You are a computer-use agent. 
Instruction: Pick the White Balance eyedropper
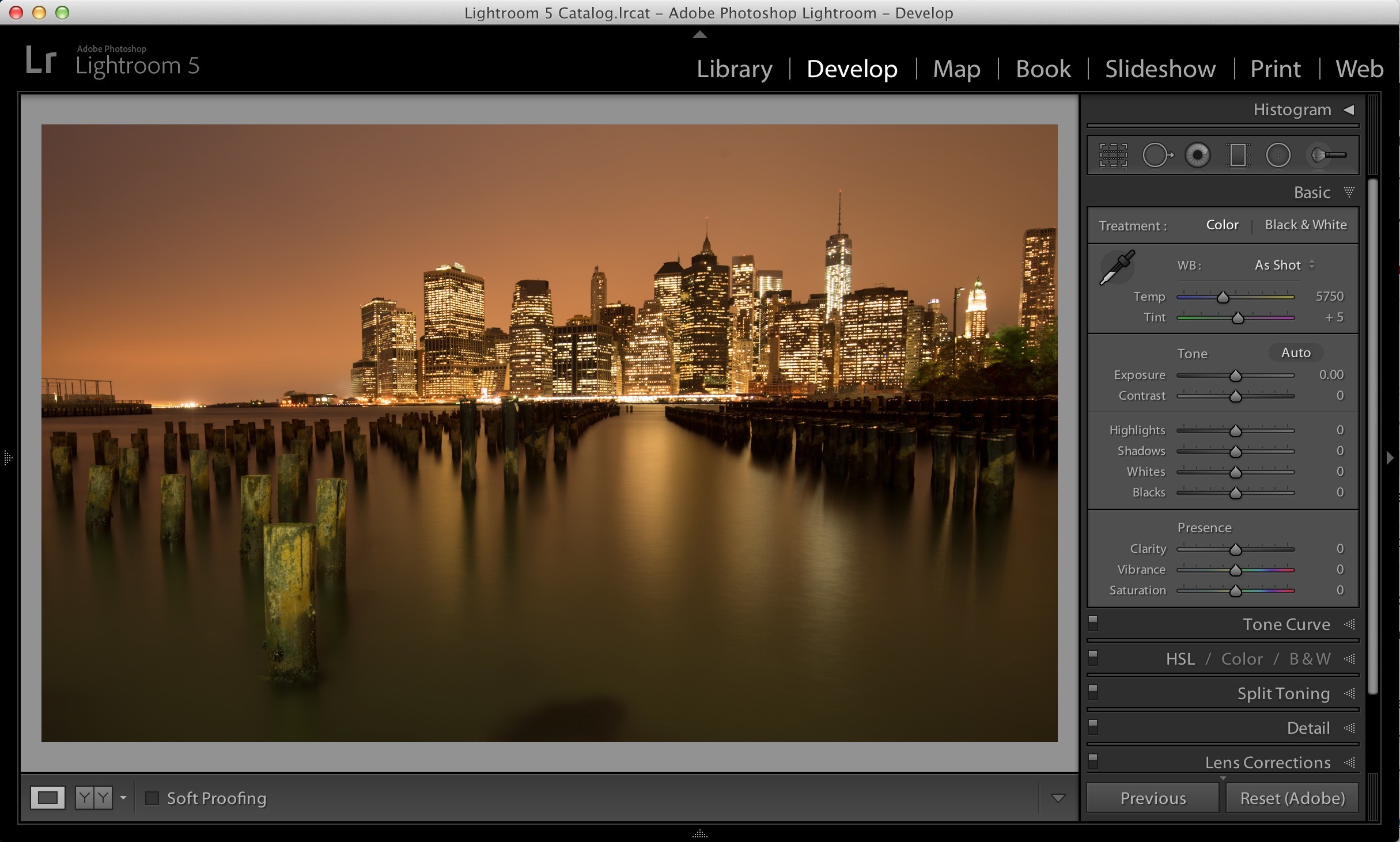click(1117, 267)
